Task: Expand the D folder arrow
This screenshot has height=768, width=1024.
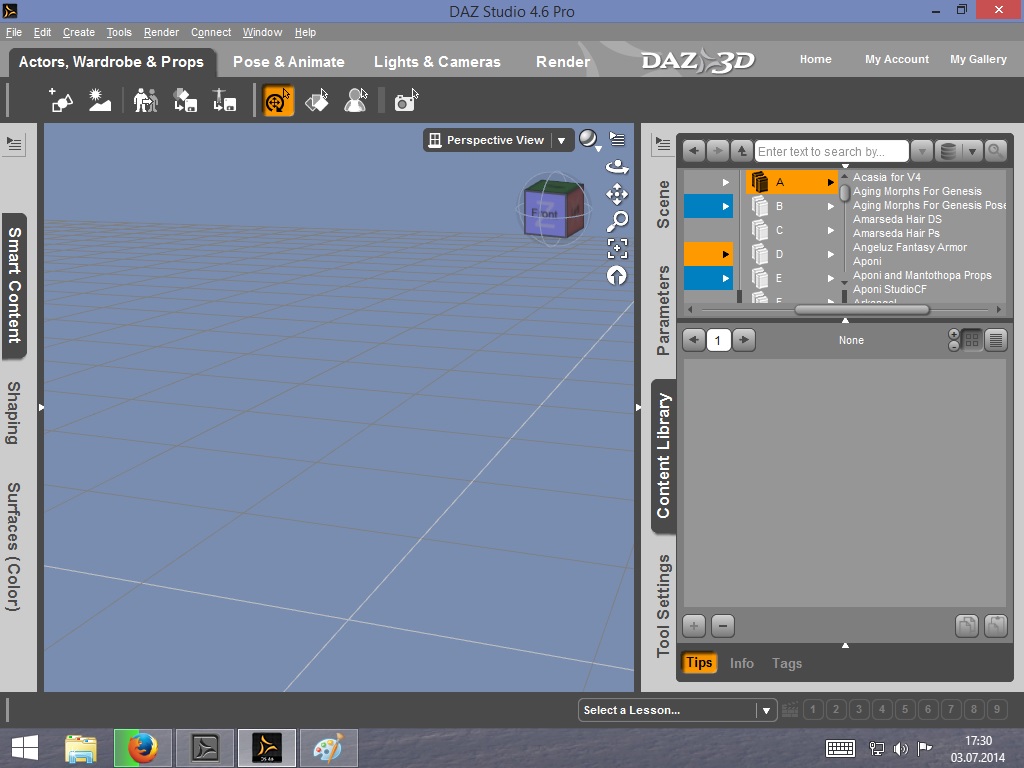Action: (x=831, y=254)
